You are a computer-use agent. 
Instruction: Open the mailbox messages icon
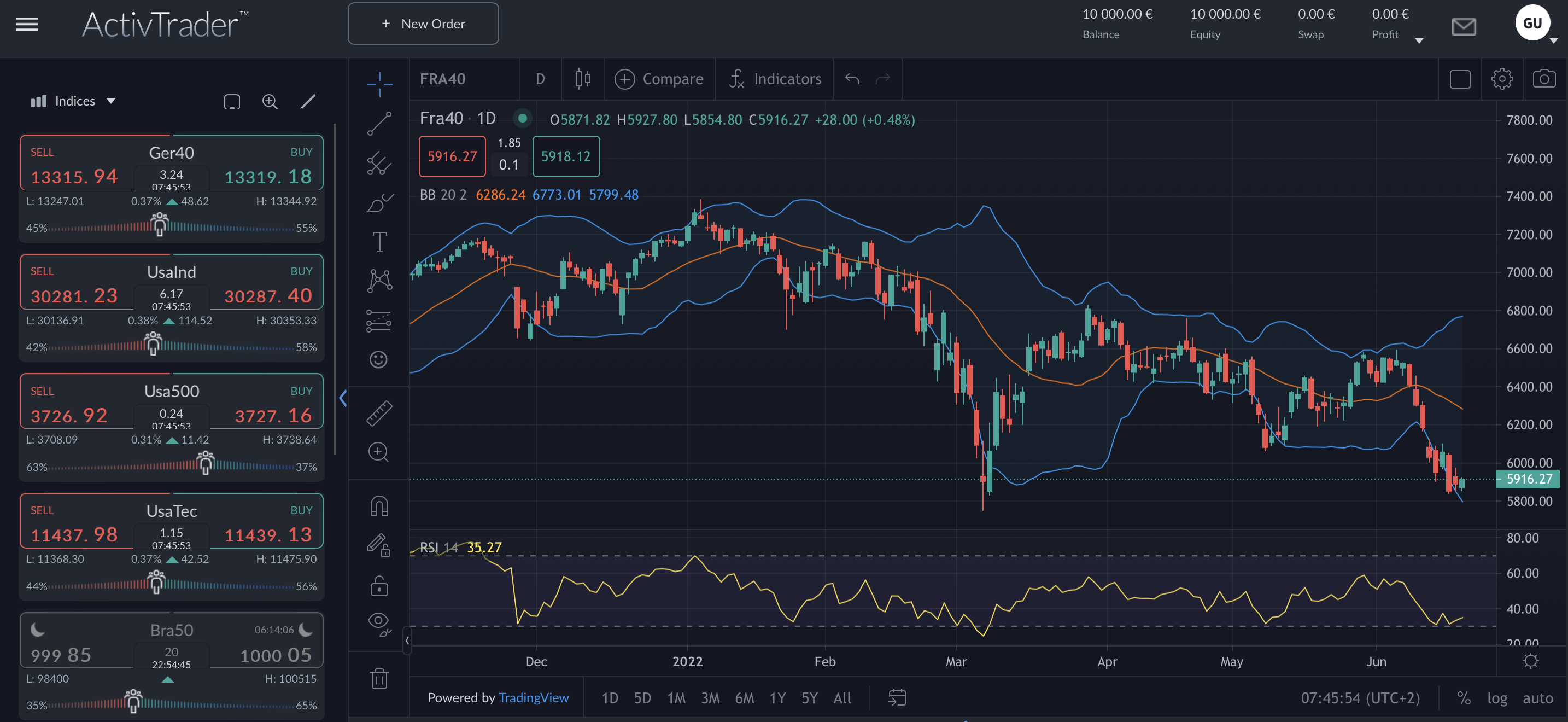coord(1464,27)
